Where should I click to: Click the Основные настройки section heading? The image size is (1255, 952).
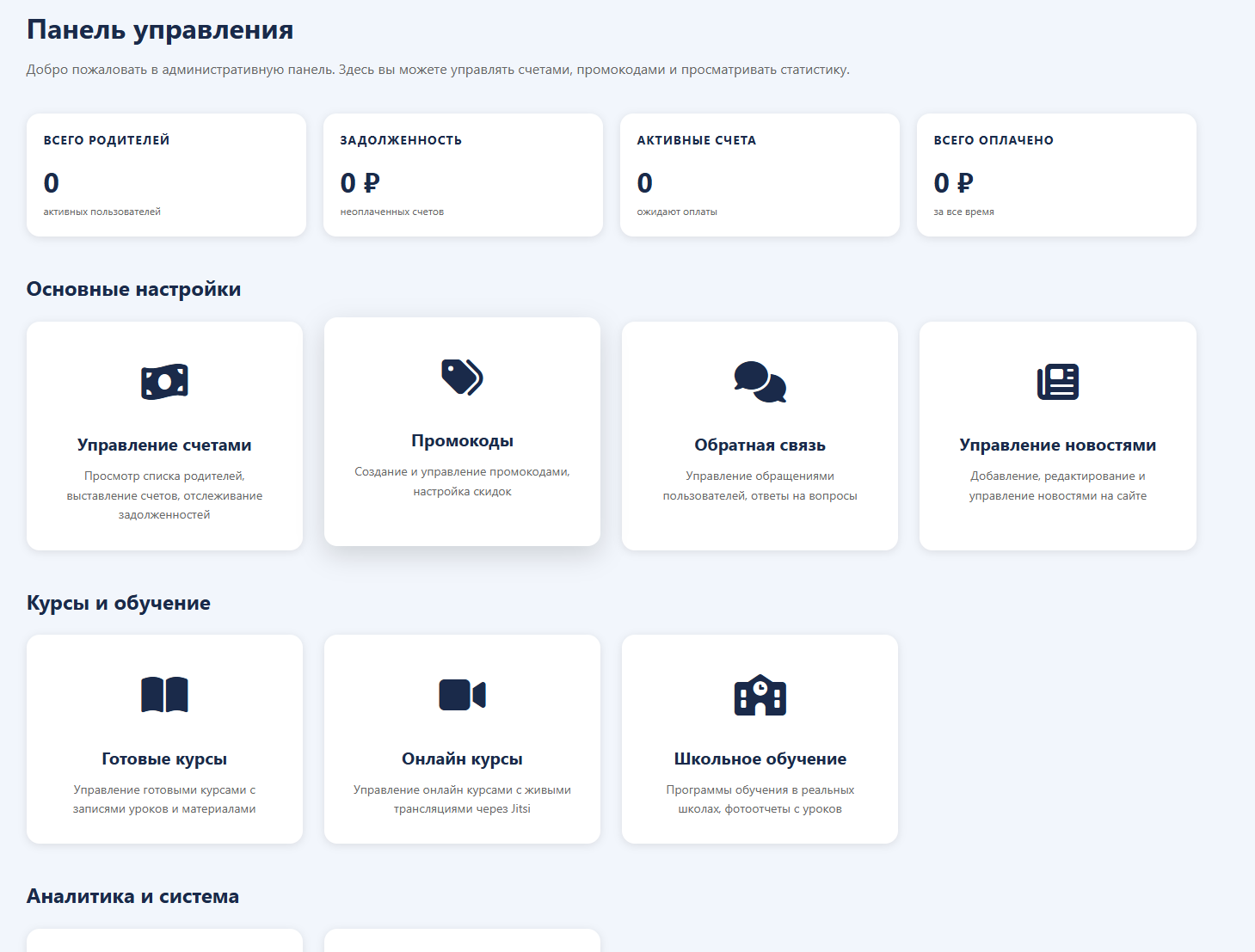133,289
